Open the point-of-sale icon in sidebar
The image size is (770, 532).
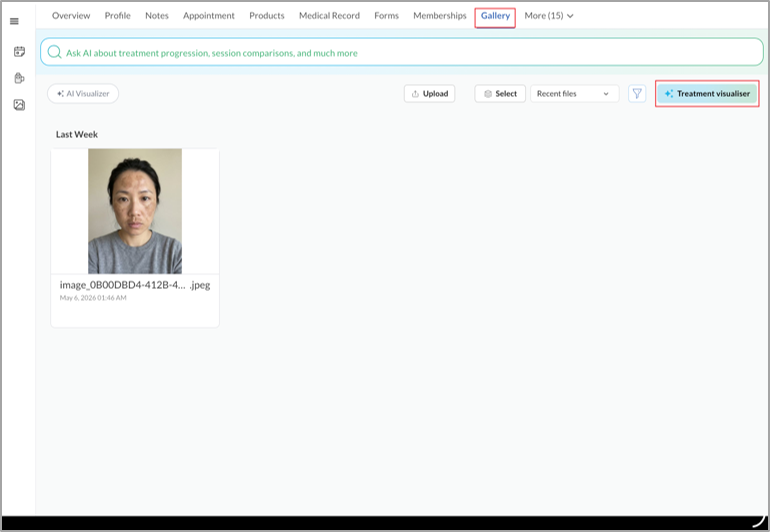pyautogui.click(x=19, y=78)
